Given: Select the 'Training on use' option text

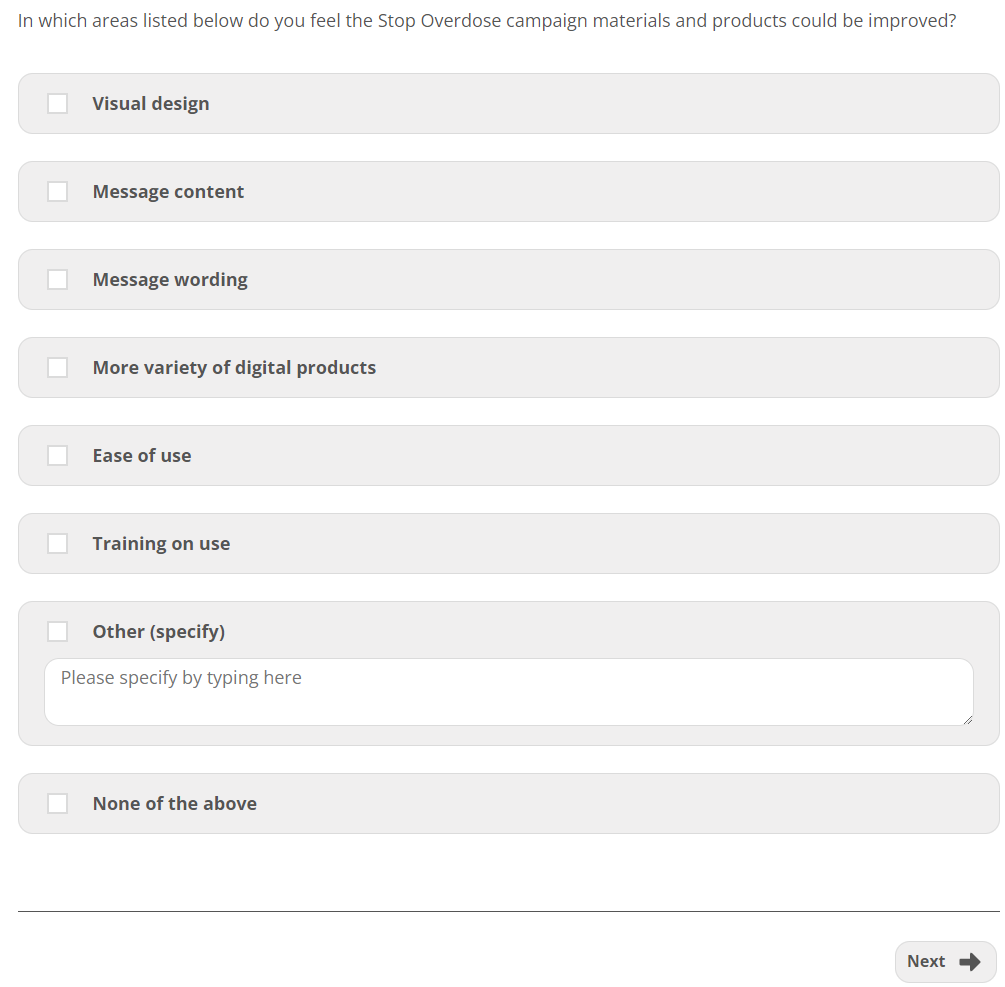Looking at the screenshot, I should (161, 544).
